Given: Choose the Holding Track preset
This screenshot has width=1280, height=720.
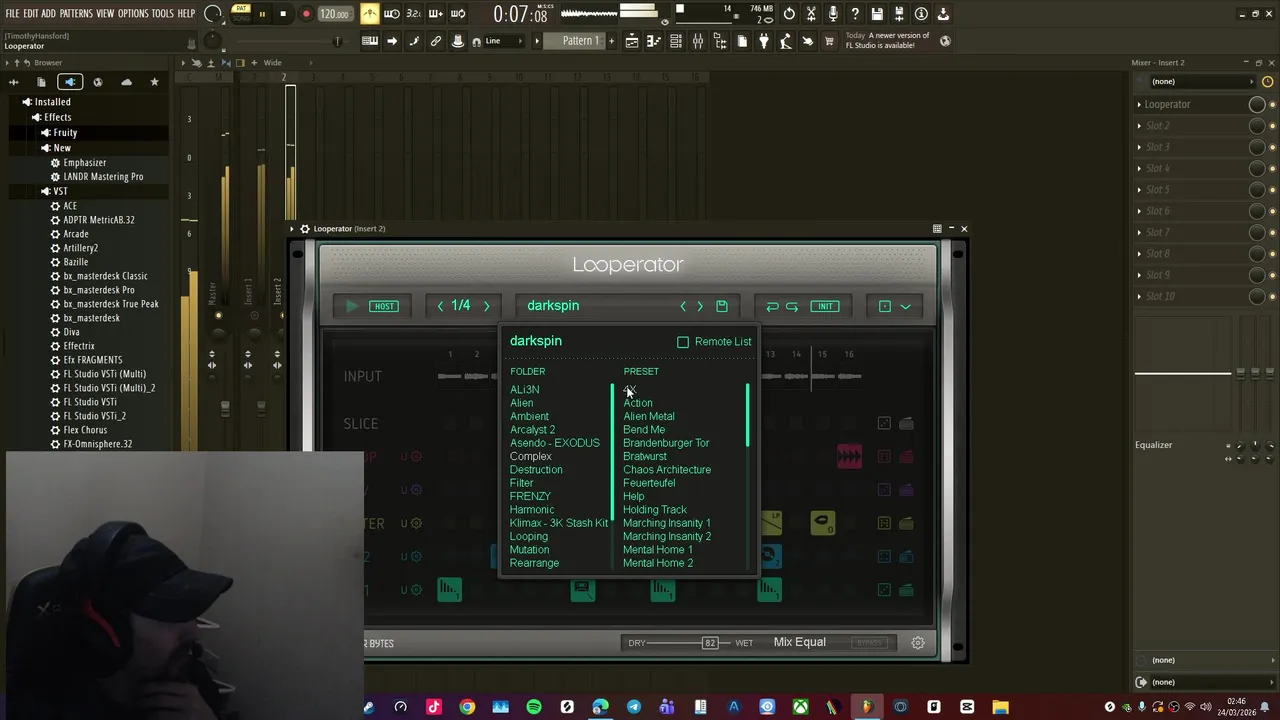Looking at the screenshot, I should click(x=655, y=509).
